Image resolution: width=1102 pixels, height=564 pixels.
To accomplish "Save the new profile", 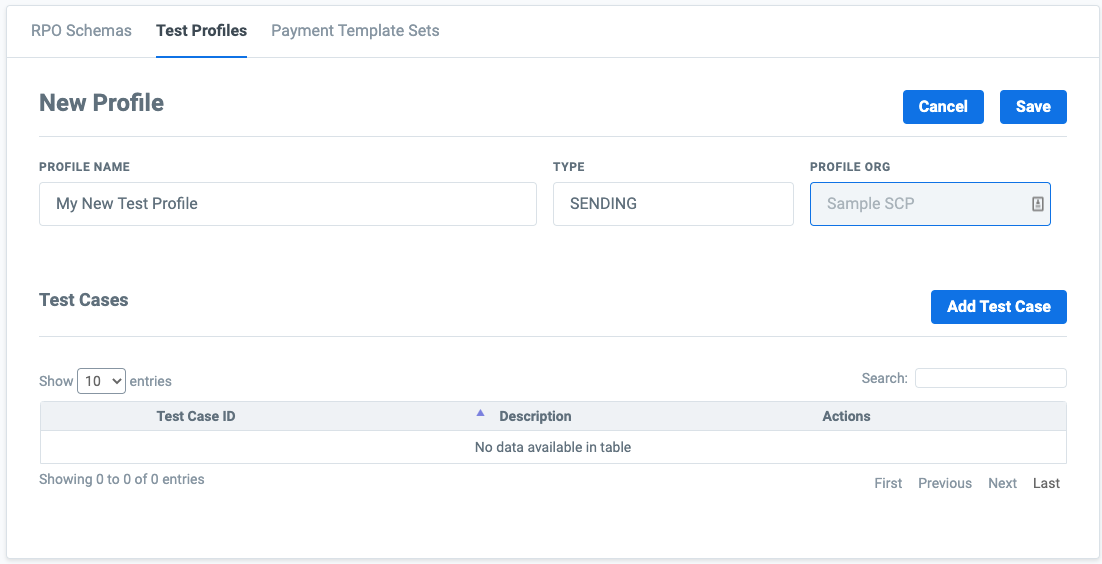I will (1033, 107).
